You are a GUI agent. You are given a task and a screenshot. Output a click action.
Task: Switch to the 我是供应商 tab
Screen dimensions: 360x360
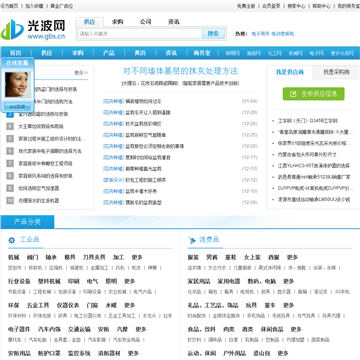pos(290,72)
